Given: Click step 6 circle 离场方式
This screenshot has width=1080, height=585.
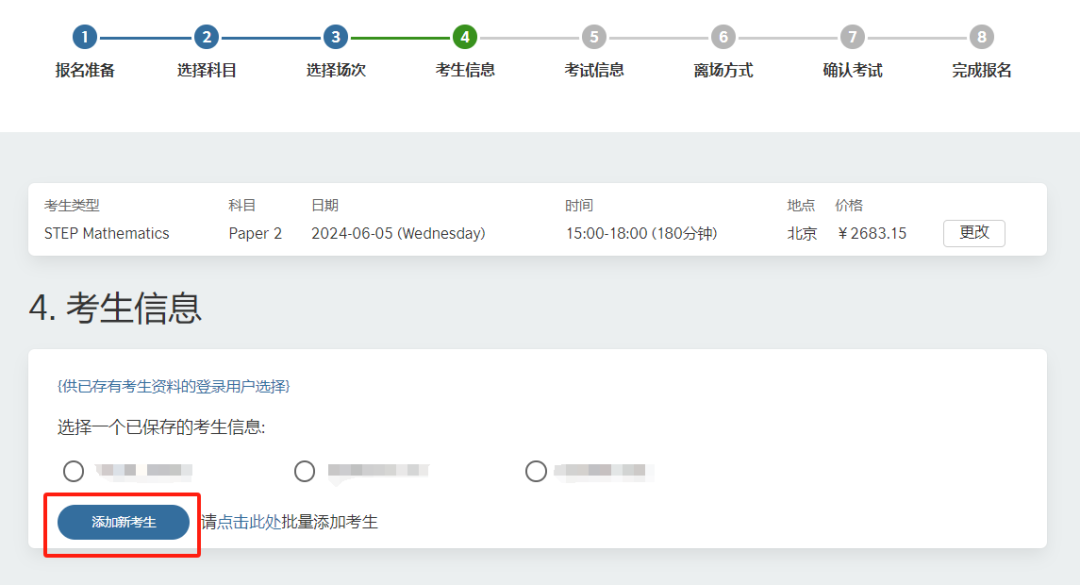Looking at the screenshot, I should [x=723, y=37].
